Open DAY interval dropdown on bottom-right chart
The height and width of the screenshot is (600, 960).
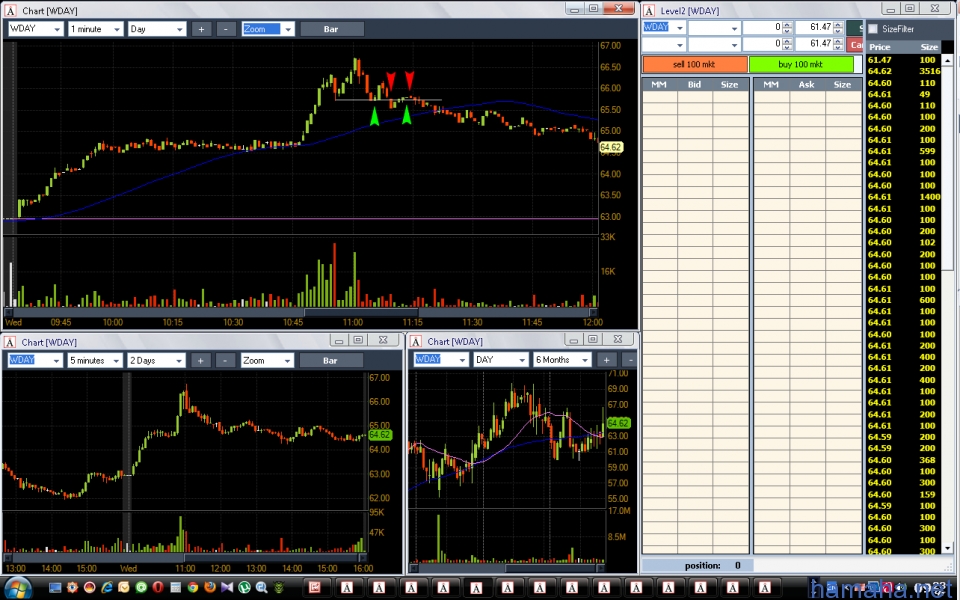[522, 360]
